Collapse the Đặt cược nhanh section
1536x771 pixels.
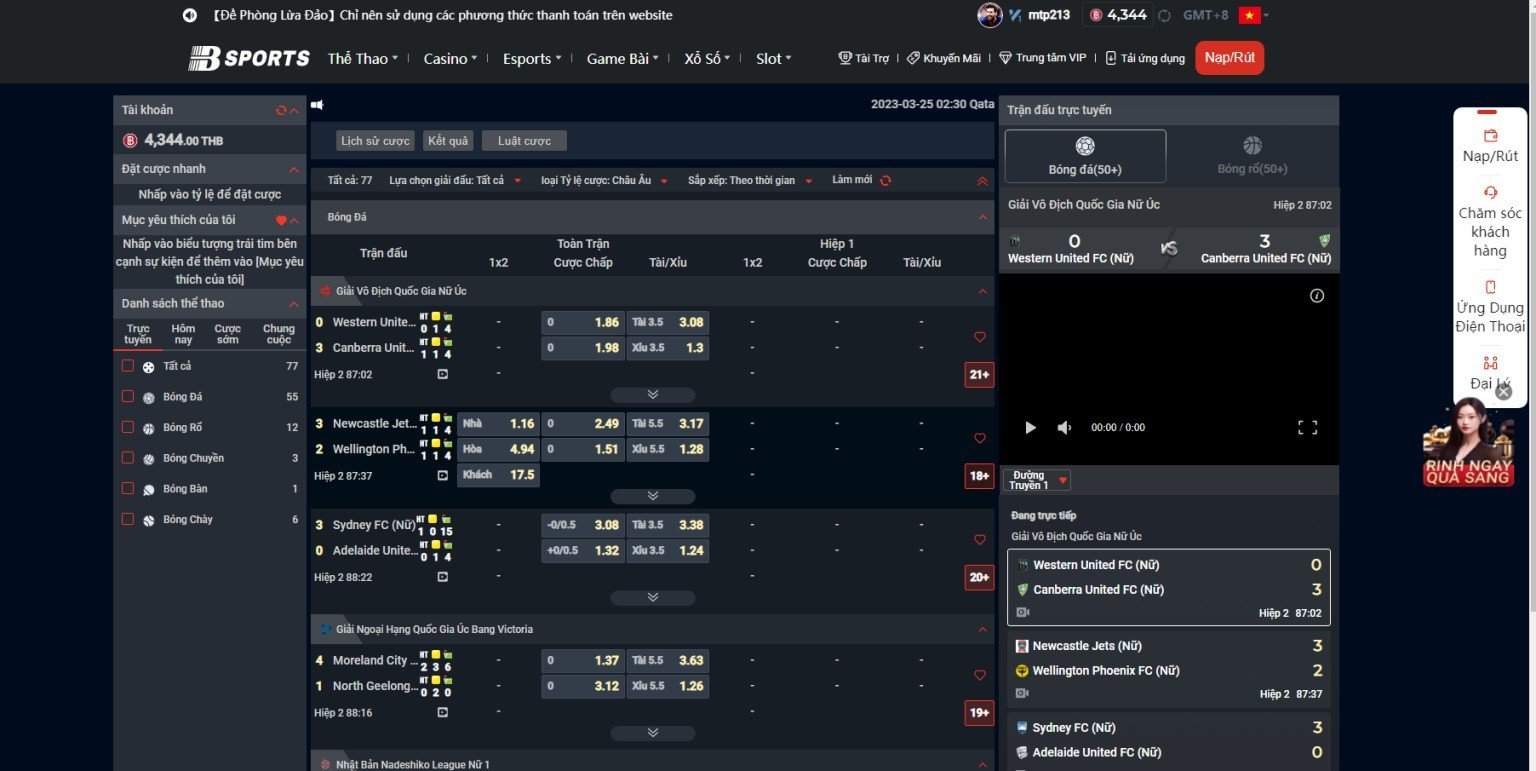click(x=294, y=169)
